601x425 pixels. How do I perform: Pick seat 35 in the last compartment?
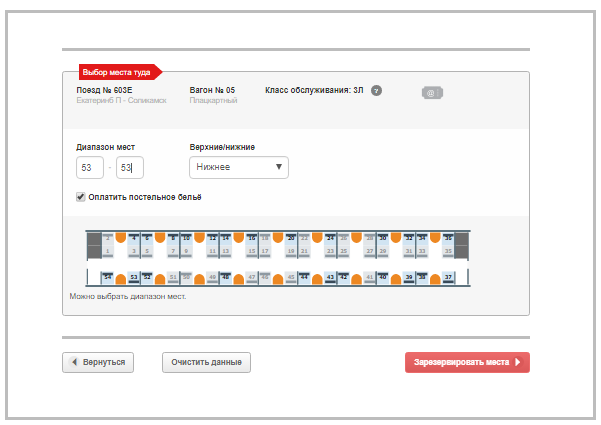pyautogui.click(x=448, y=251)
